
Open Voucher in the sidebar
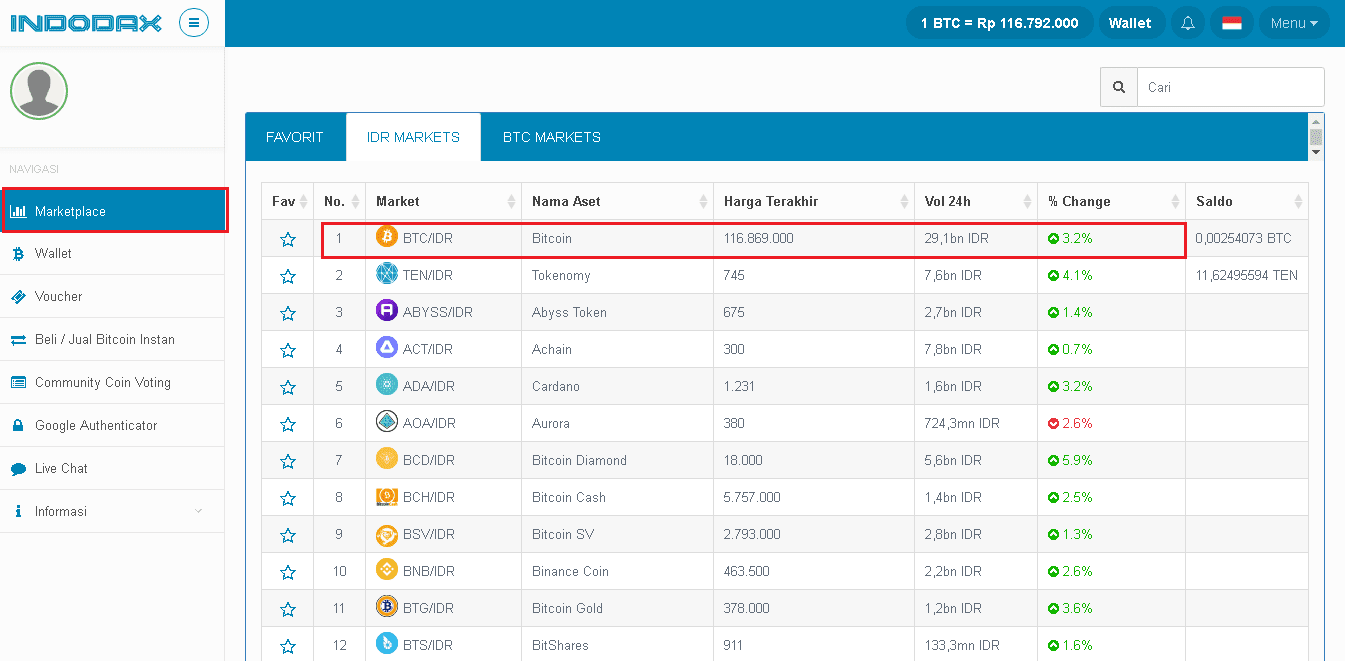pos(112,296)
